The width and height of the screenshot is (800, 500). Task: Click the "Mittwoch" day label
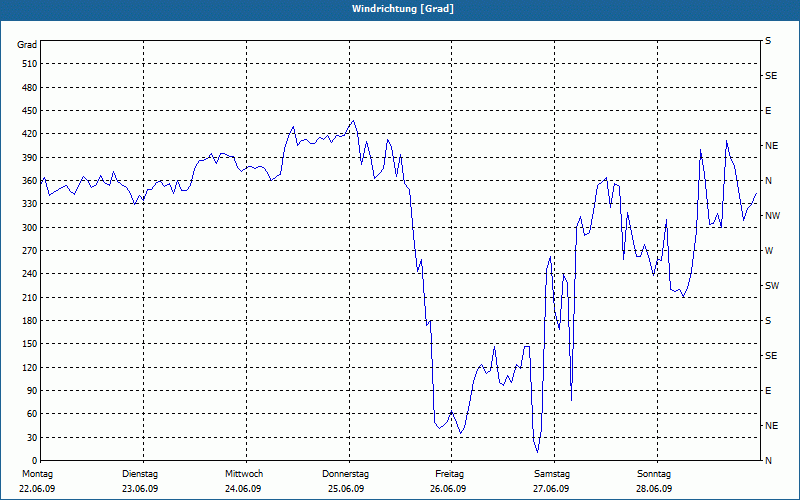[x=244, y=474]
